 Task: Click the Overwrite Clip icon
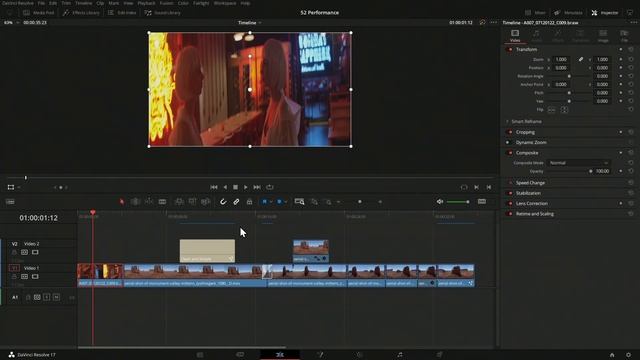click(192, 202)
